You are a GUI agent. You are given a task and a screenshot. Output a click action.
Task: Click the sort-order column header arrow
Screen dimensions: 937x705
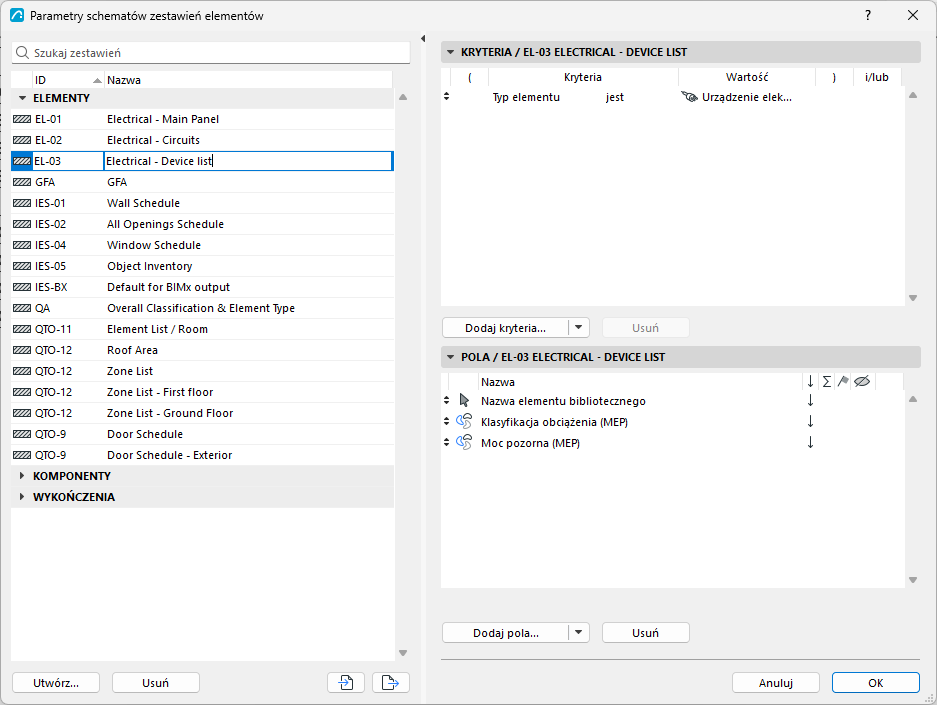click(x=810, y=381)
